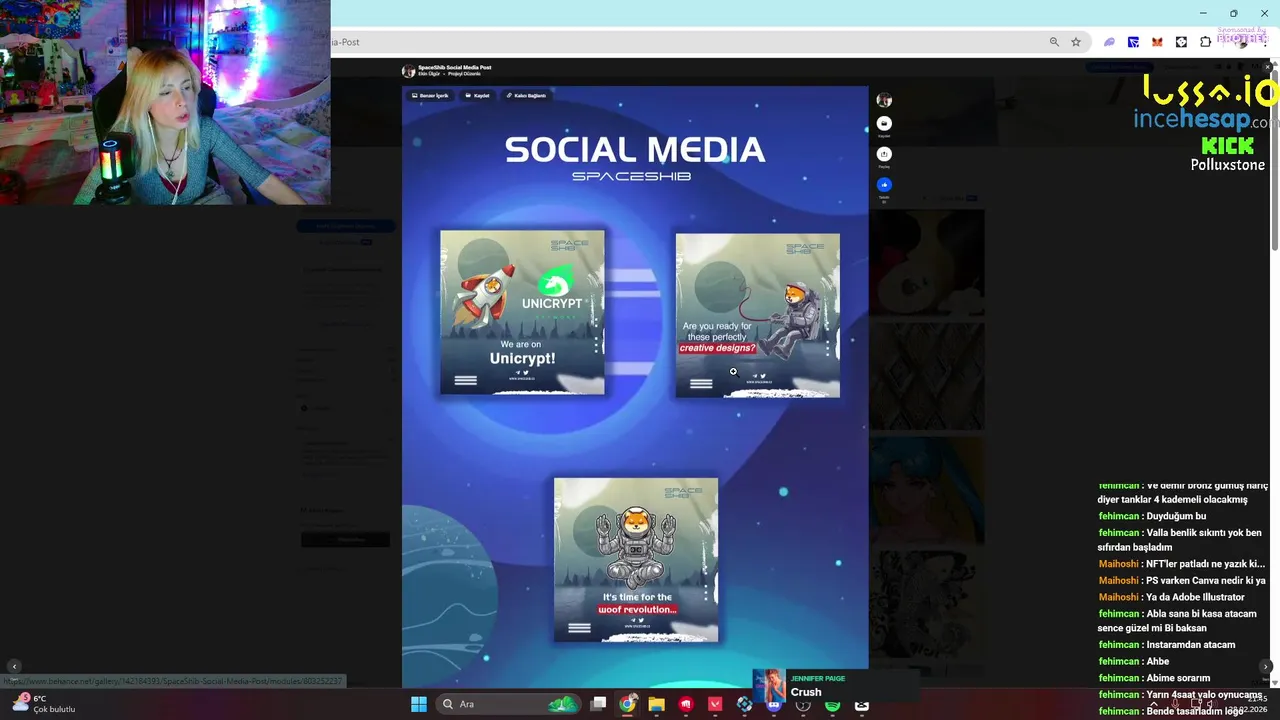
Task: Click the Paylaş share icon
Action: (x=884, y=154)
